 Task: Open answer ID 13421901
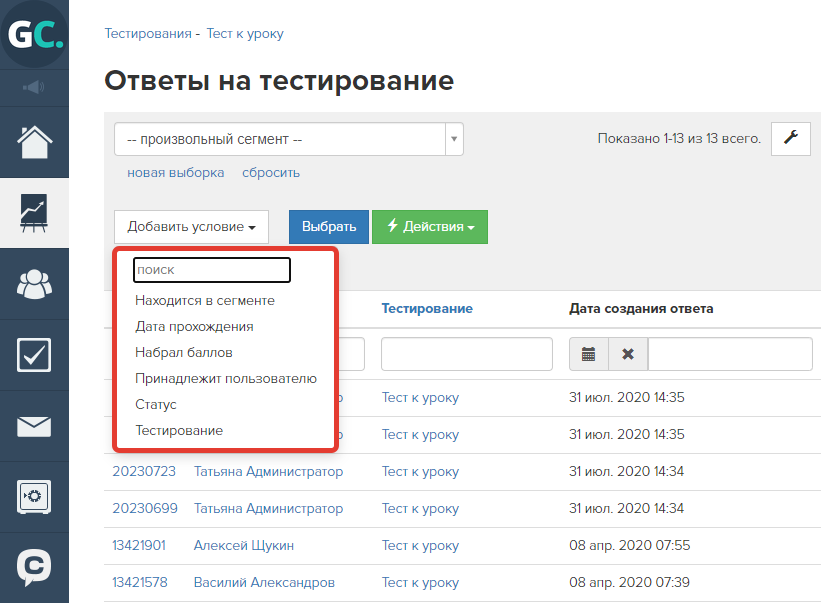pyautogui.click(x=139, y=545)
